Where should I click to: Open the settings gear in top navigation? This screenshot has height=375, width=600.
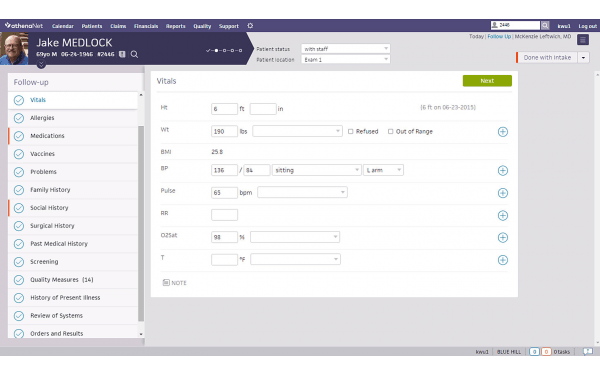[250, 26]
